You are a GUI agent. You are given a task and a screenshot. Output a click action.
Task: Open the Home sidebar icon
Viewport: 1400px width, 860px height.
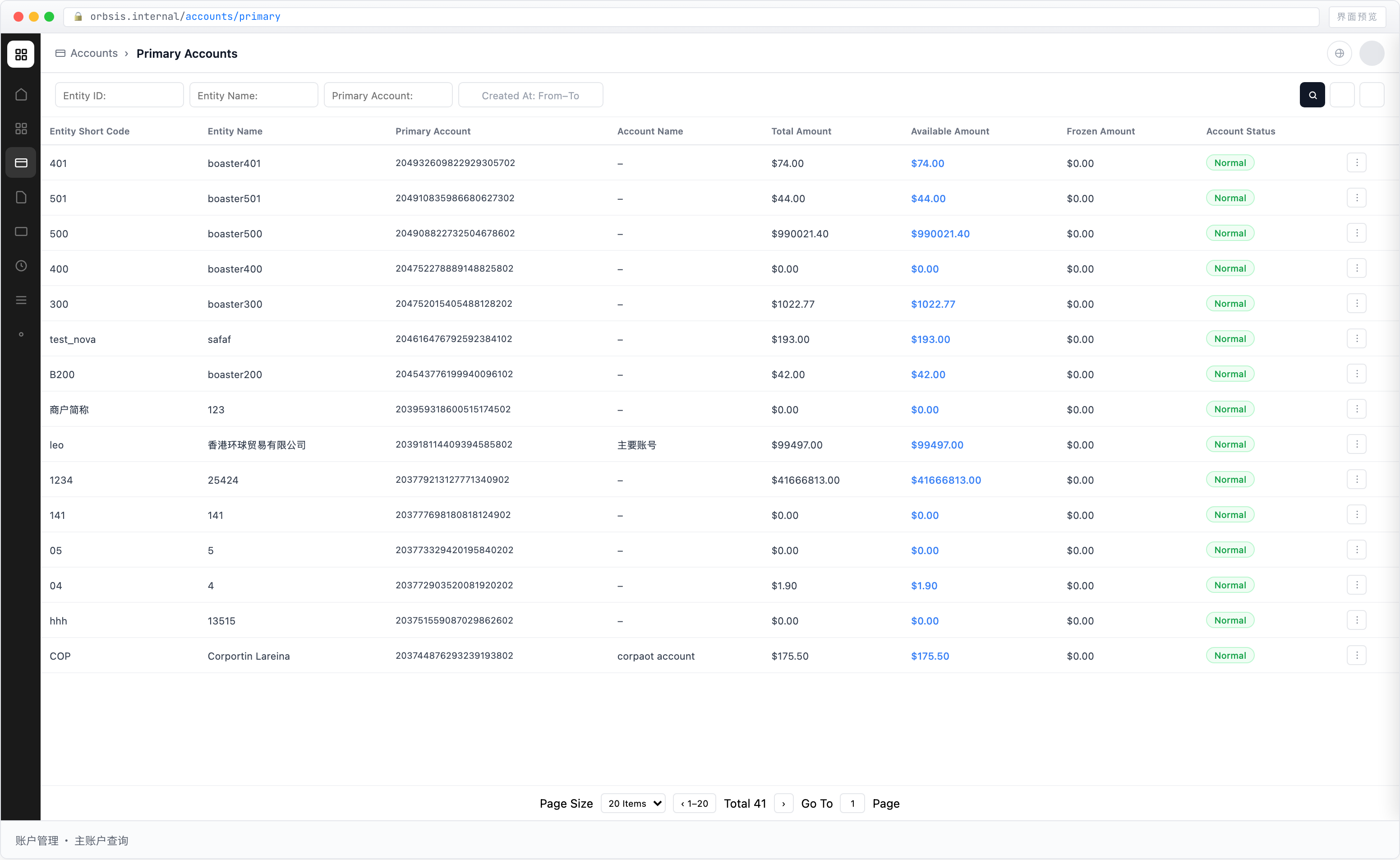click(21, 94)
